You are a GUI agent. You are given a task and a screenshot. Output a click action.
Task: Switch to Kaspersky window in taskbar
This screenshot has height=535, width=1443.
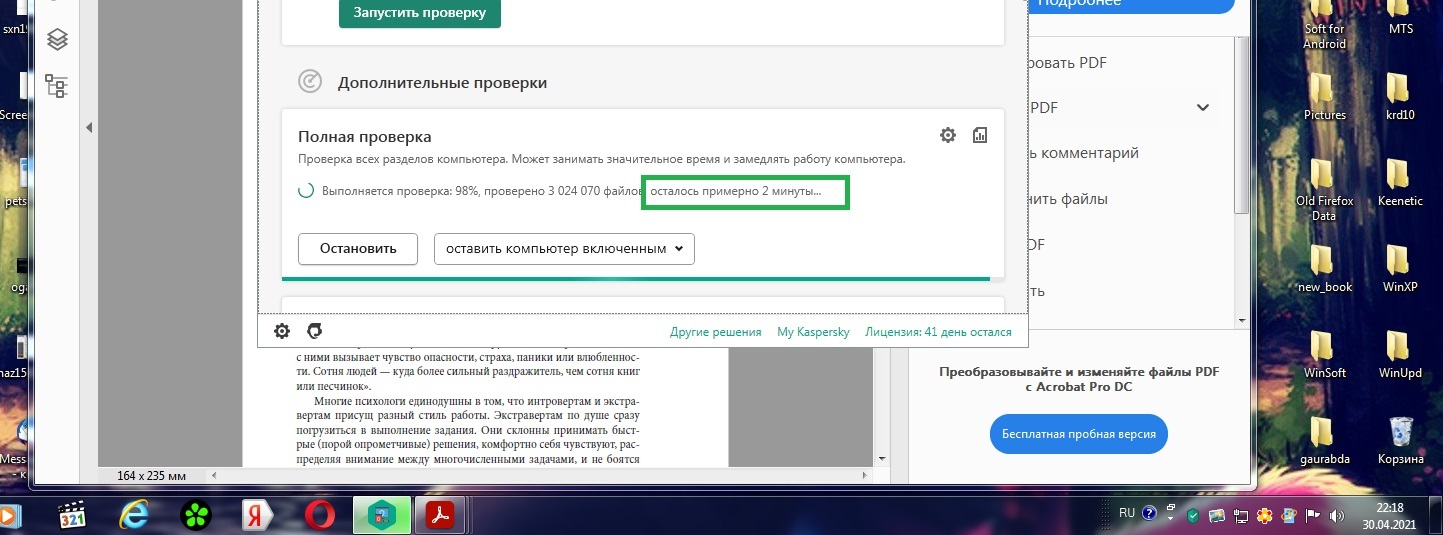(x=382, y=516)
